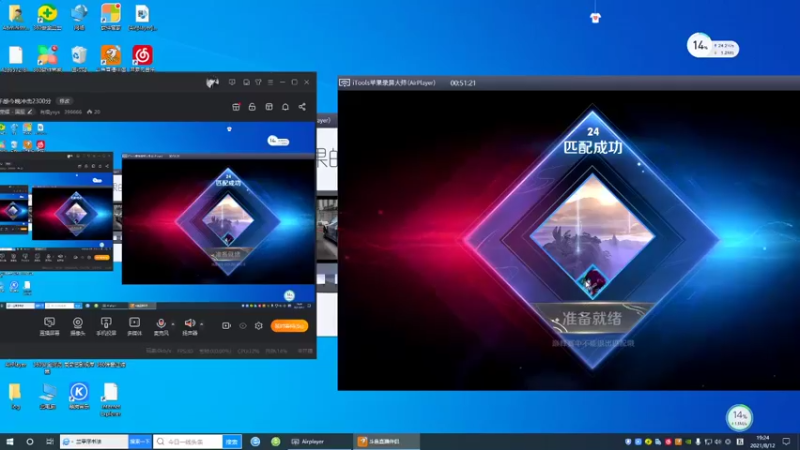
Task: Mute the speaker in the streaming toolbar
Action: (x=190, y=326)
